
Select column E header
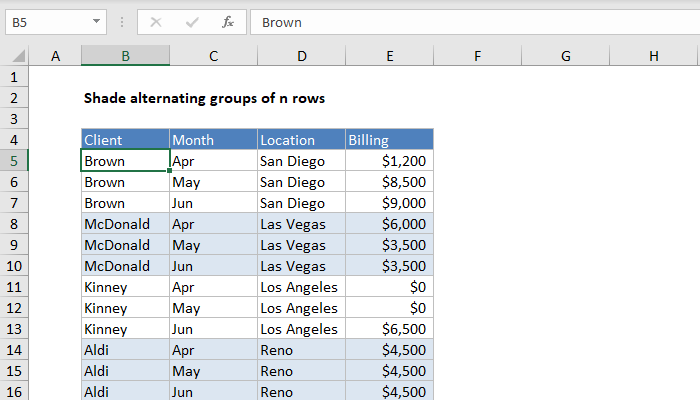[389, 57]
